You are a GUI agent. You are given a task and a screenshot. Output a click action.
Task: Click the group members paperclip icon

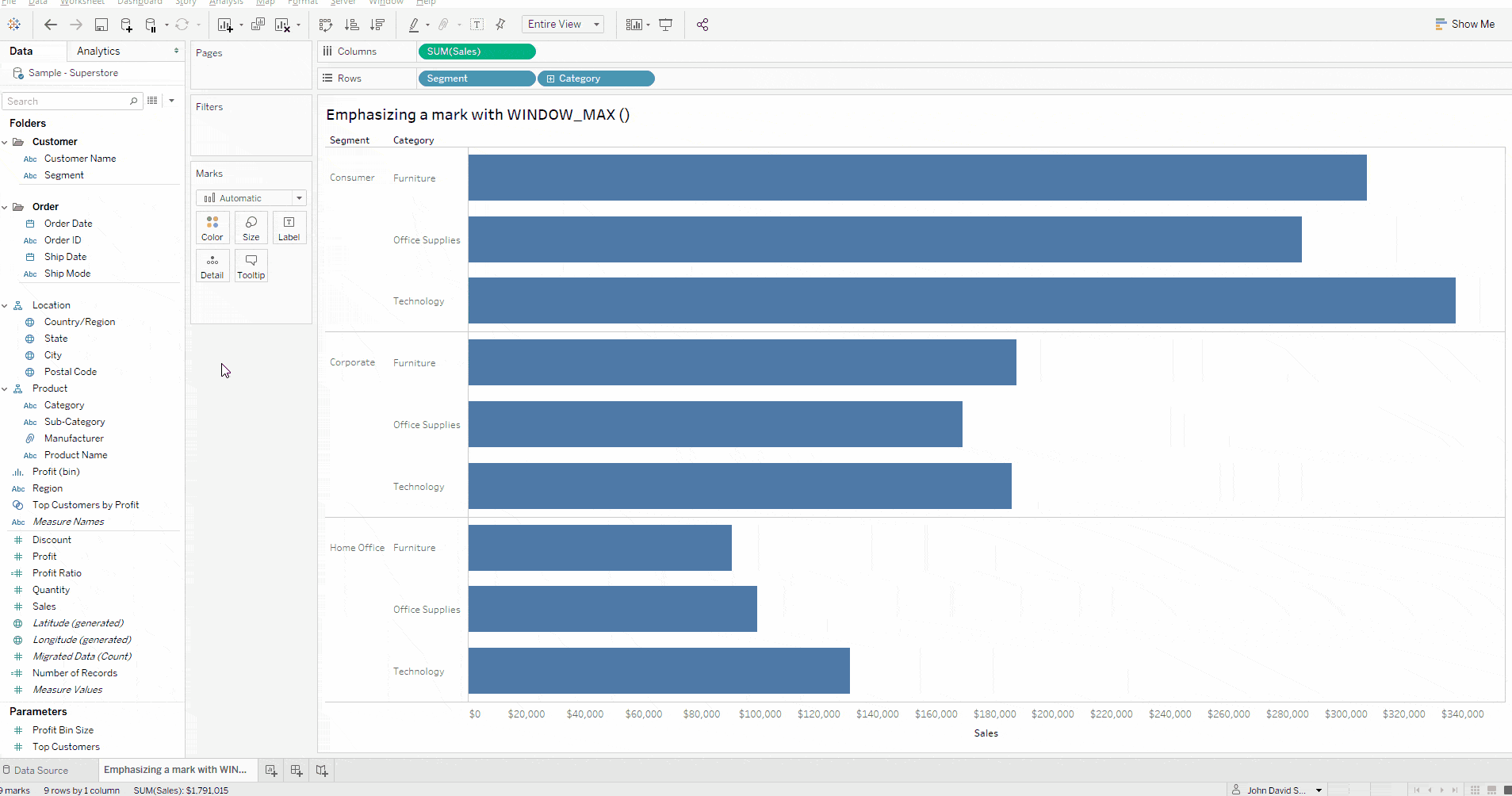pos(444,25)
